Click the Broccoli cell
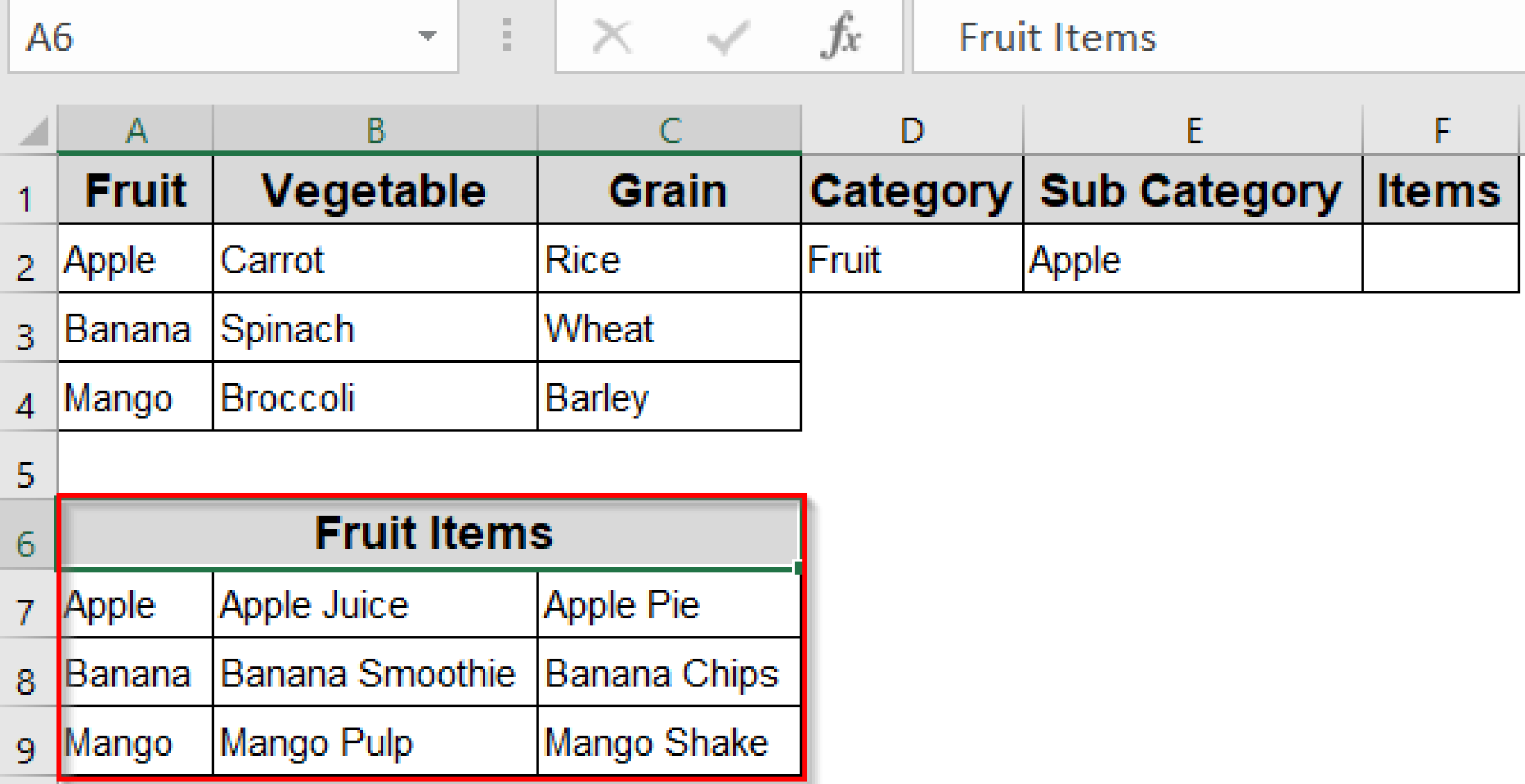 point(375,398)
